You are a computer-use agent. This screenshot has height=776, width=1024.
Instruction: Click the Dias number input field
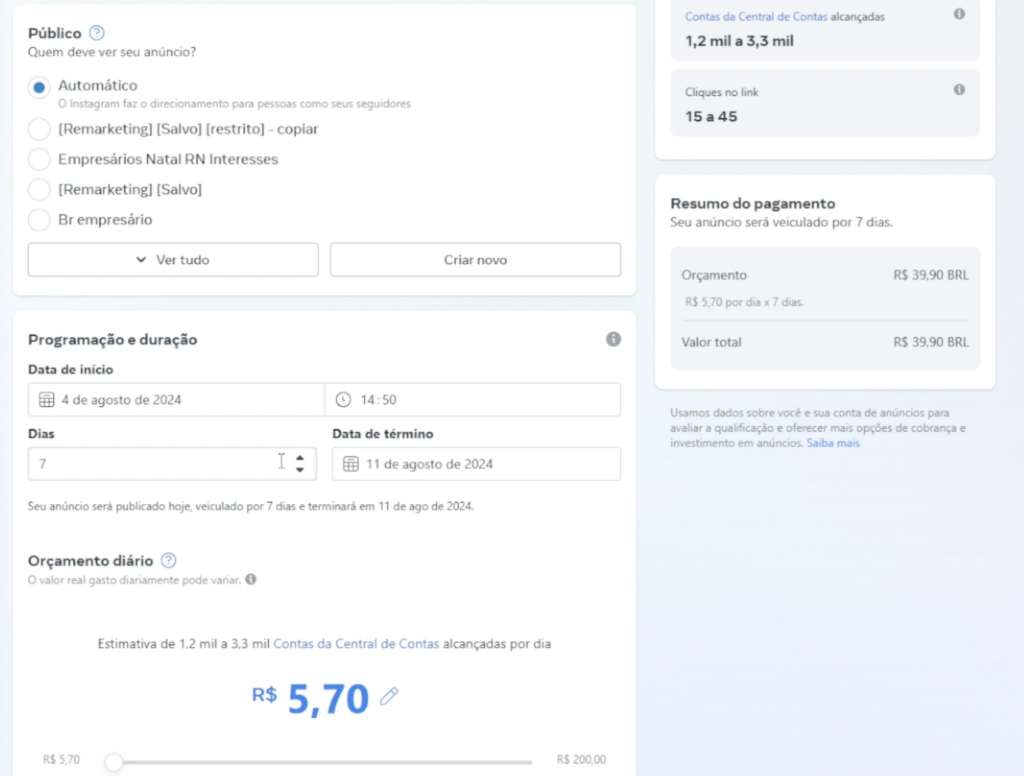click(x=150, y=464)
